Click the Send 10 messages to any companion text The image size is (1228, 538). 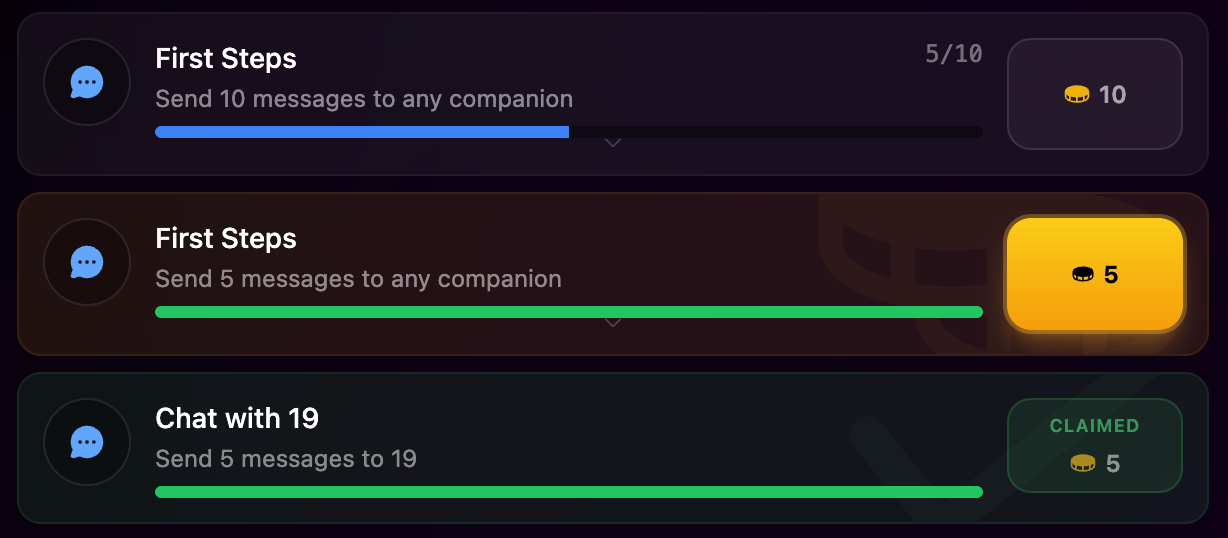coord(364,99)
